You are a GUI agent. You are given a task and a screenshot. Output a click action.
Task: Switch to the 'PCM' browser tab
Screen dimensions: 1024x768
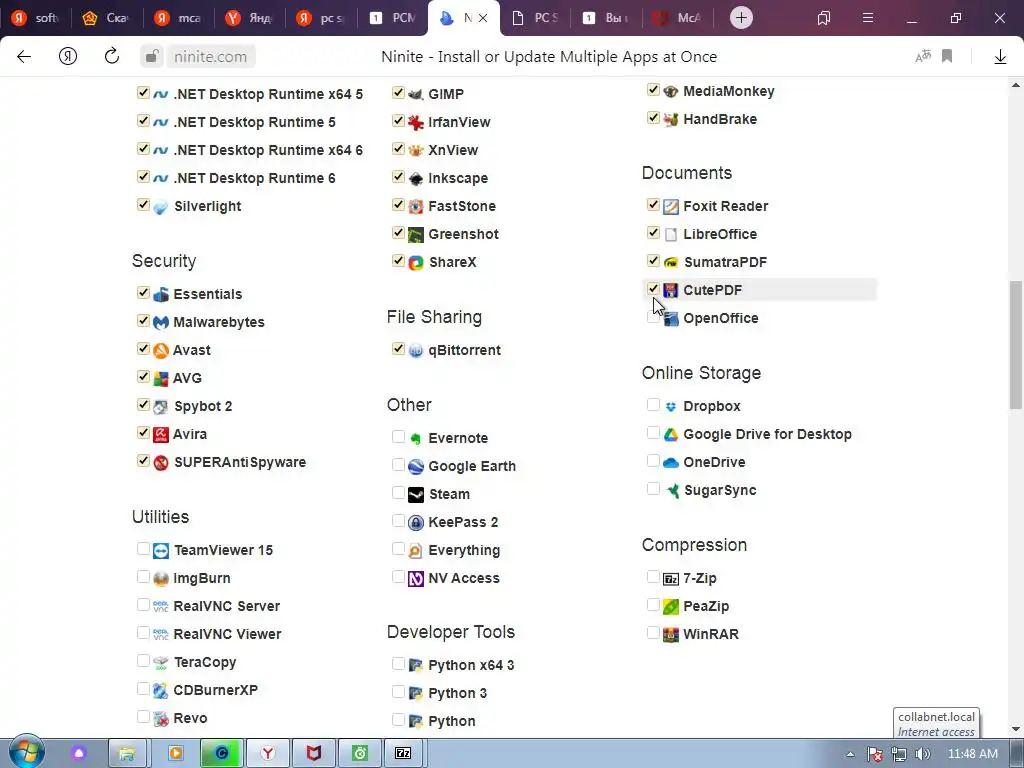[x=392, y=18]
